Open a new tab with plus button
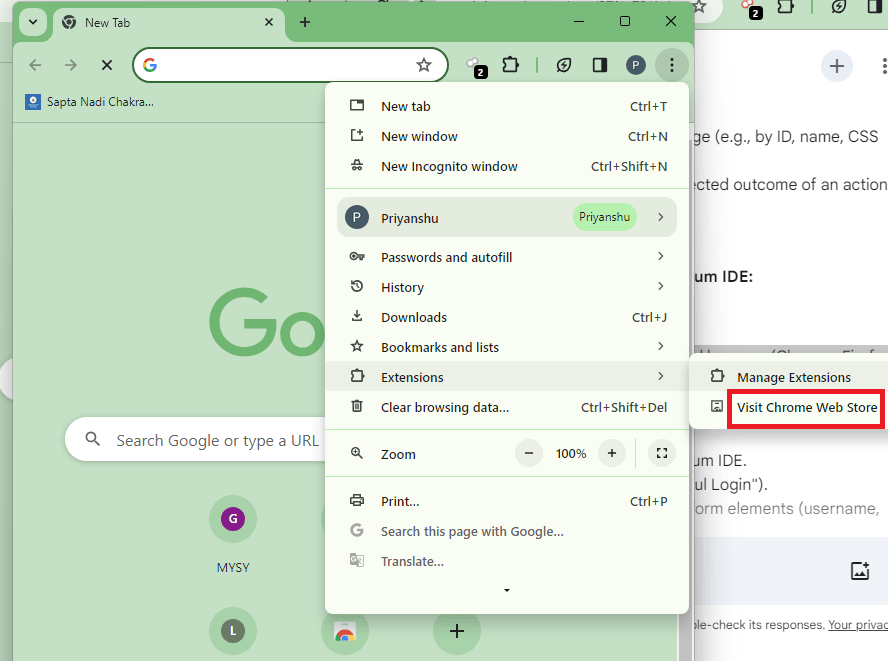888x661 pixels. (x=305, y=22)
